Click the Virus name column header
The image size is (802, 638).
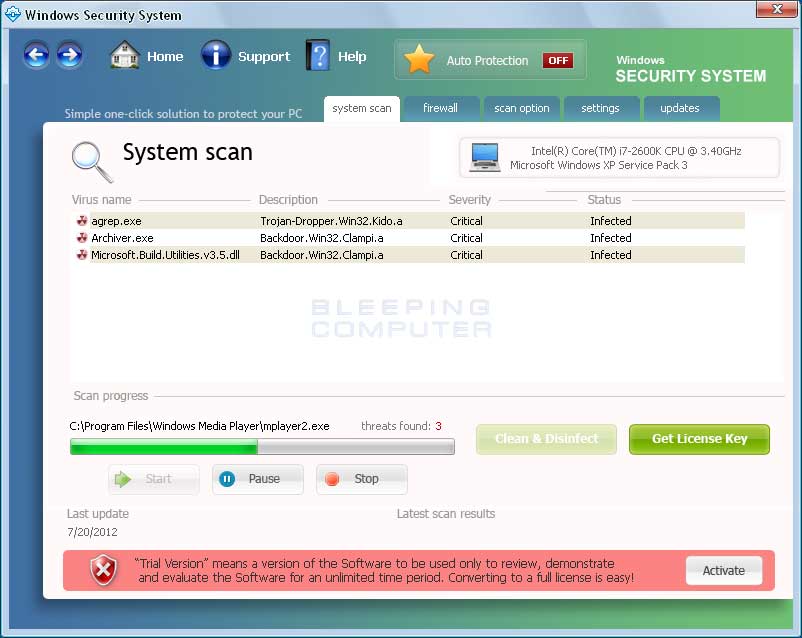point(101,200)
